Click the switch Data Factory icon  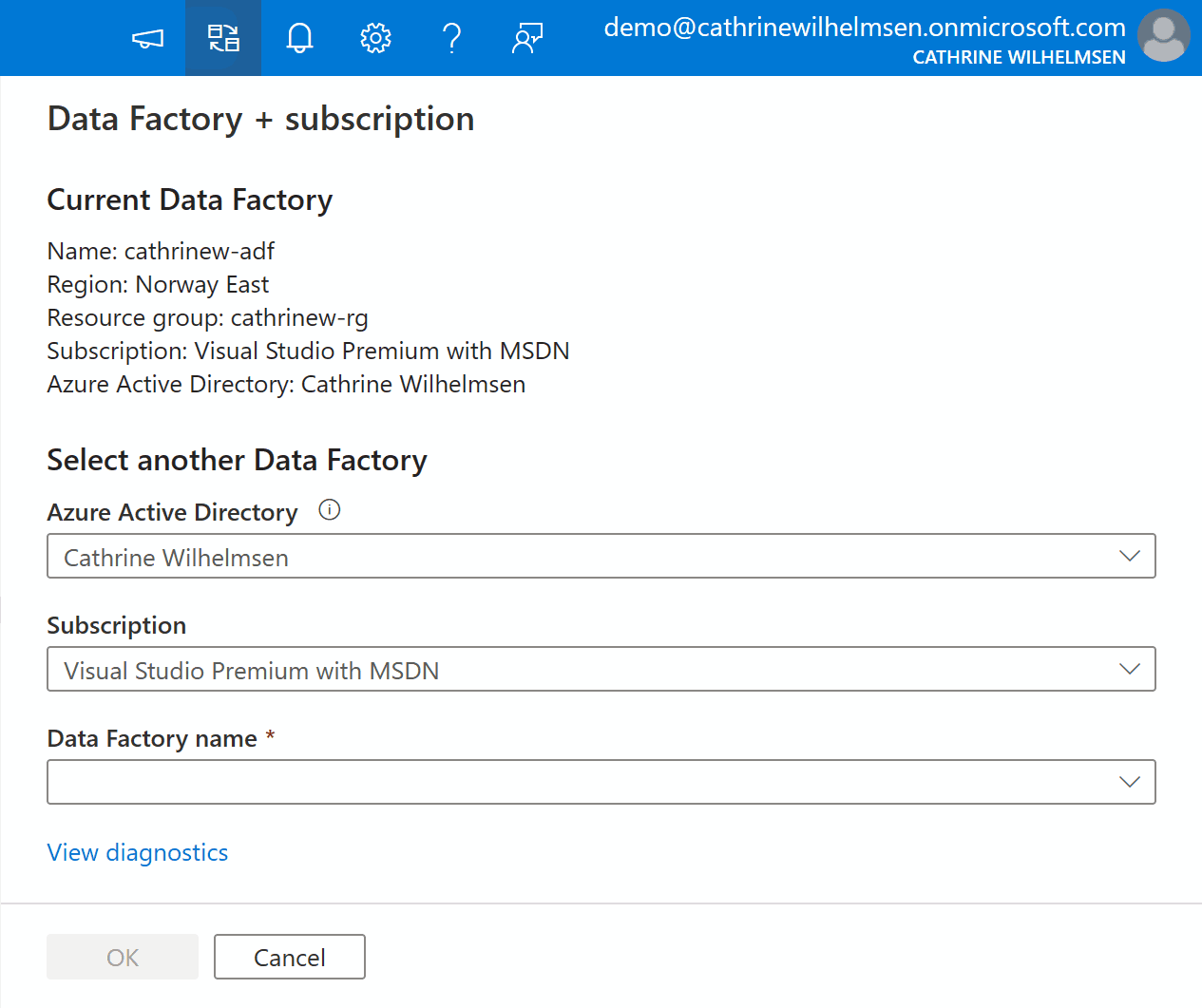tap(223, 38)
